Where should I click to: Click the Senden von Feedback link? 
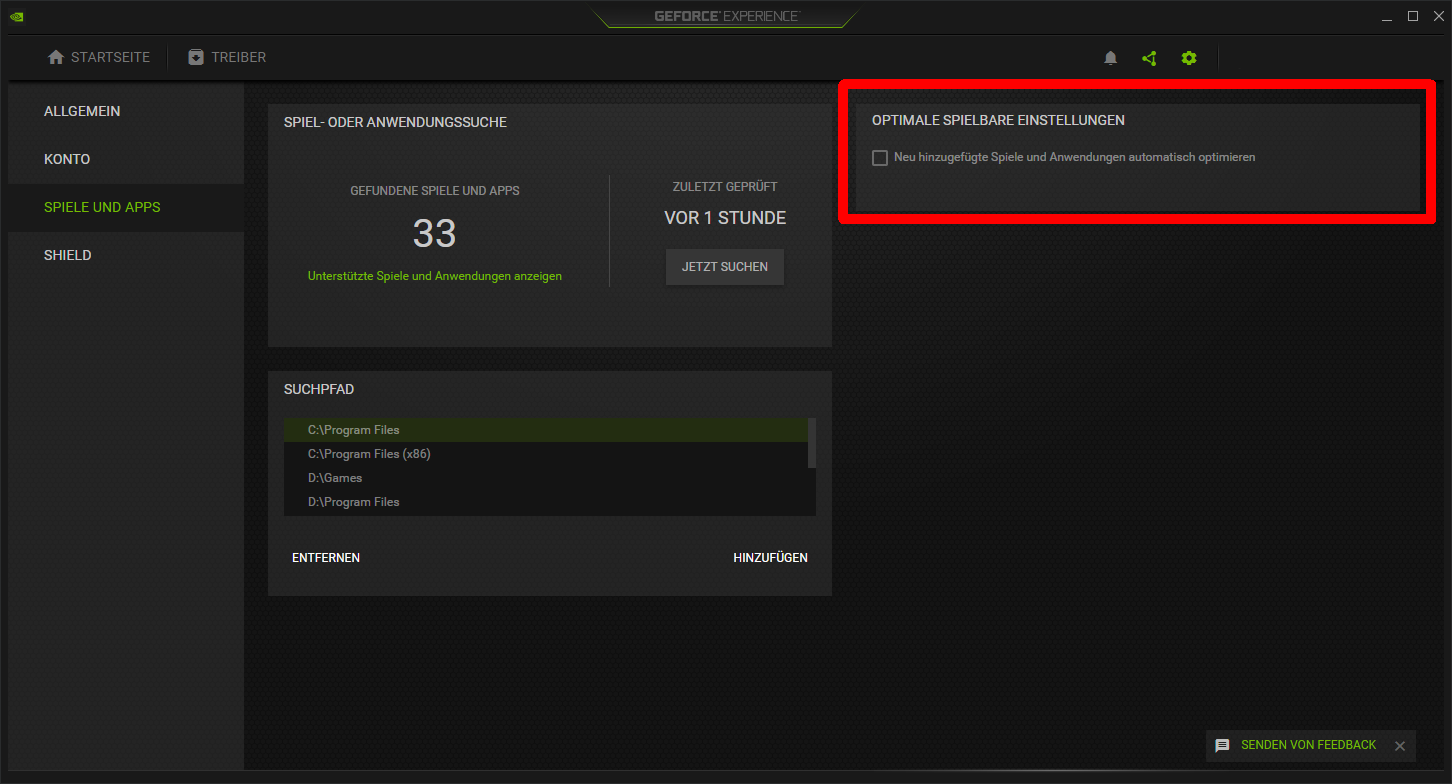point(1308,745)
